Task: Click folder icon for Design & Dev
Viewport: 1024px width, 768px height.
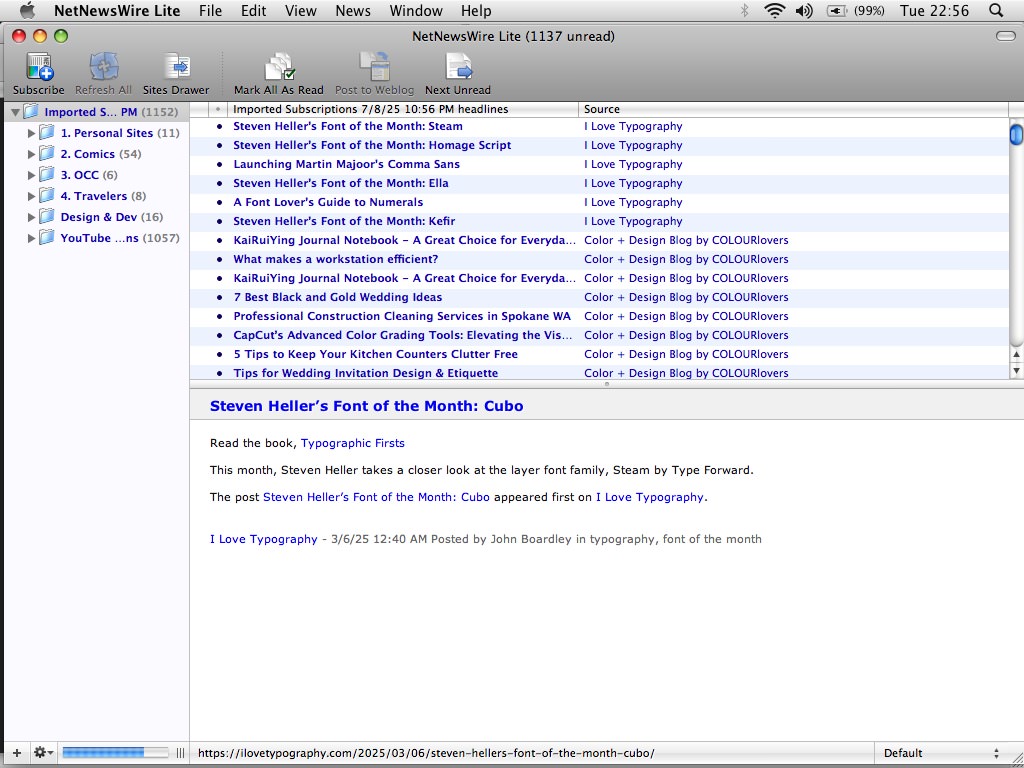Action: click(46, 217)
